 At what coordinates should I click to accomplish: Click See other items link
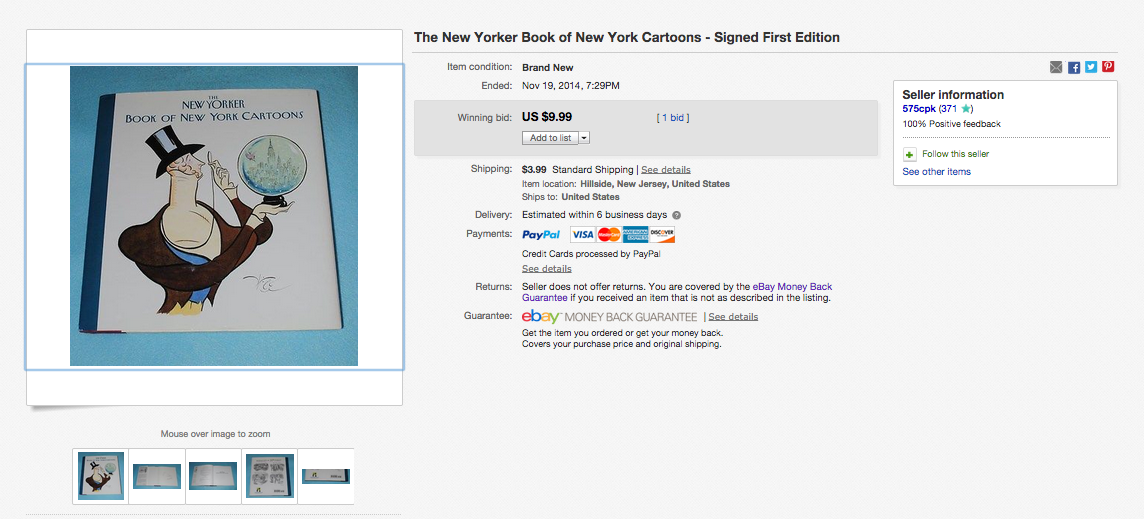tap(937, 172)
